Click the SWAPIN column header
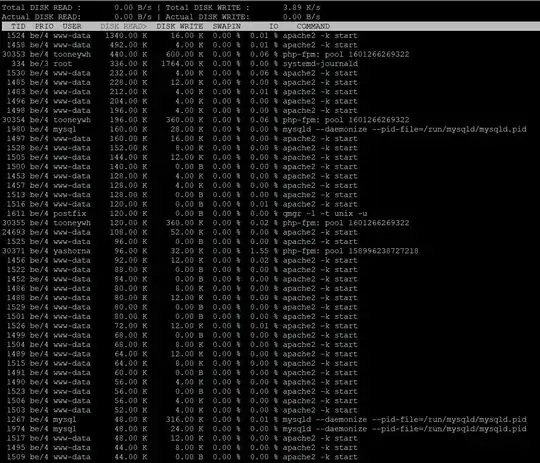This screenshot has height=463, width=540. point(227,26)
